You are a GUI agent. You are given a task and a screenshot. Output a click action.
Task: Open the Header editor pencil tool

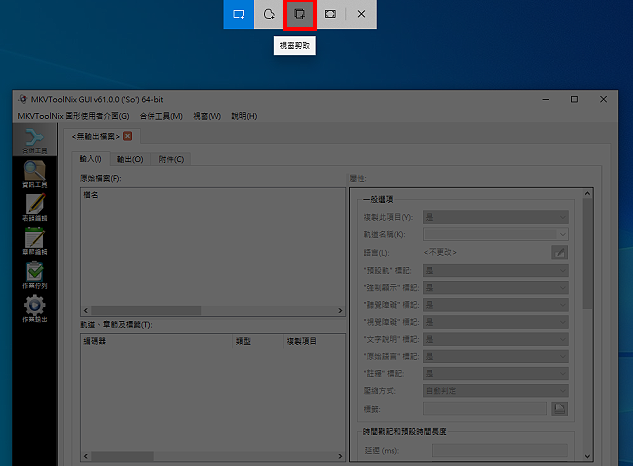[35, 208]
